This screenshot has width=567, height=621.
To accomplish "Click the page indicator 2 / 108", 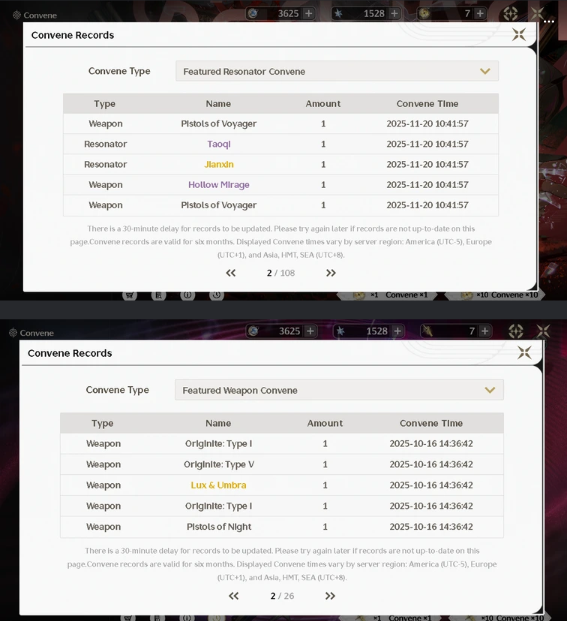I will coord(281,273).
